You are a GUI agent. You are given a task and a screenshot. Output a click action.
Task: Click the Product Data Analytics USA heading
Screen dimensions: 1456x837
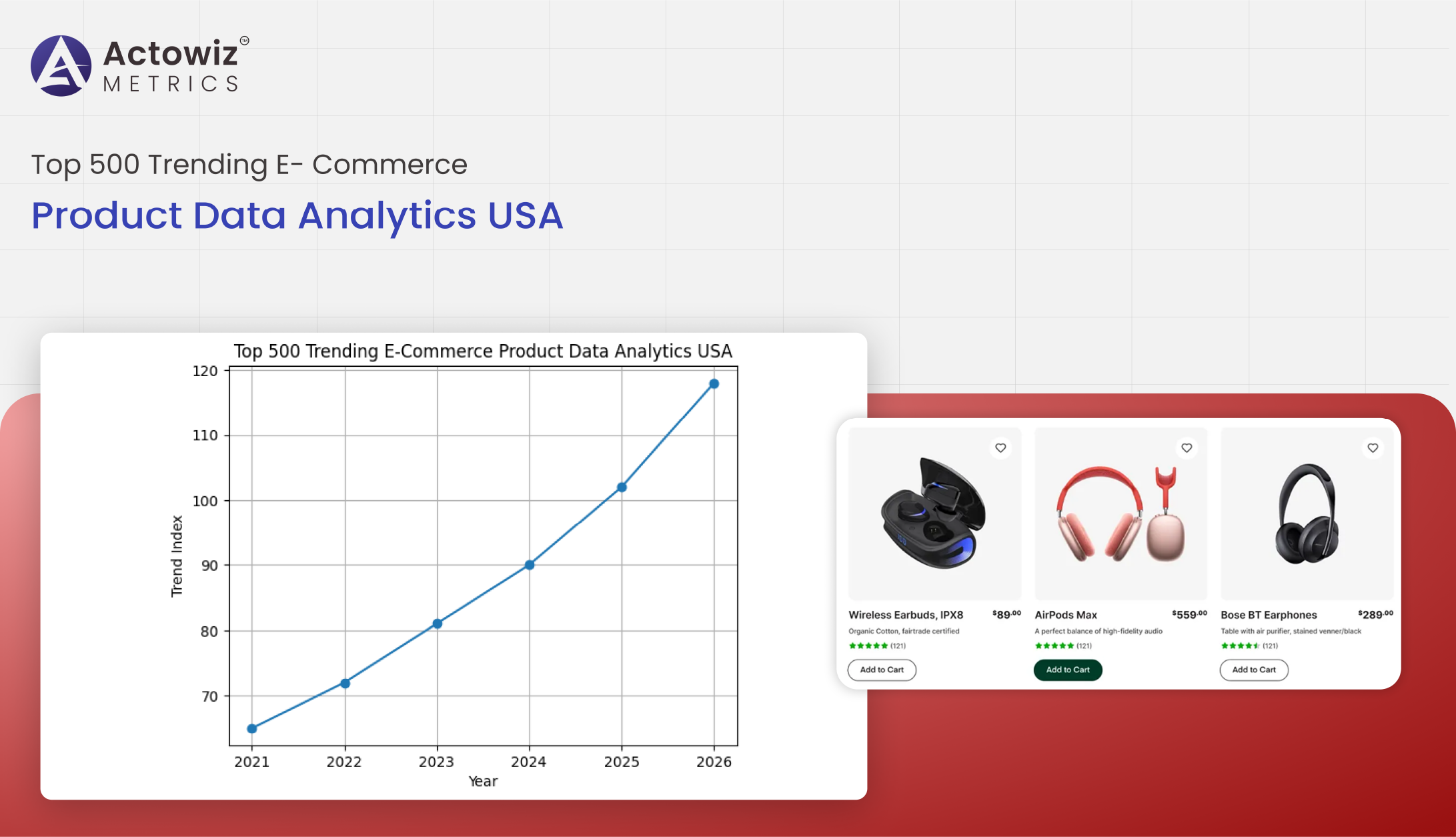(x=297, y=215)
